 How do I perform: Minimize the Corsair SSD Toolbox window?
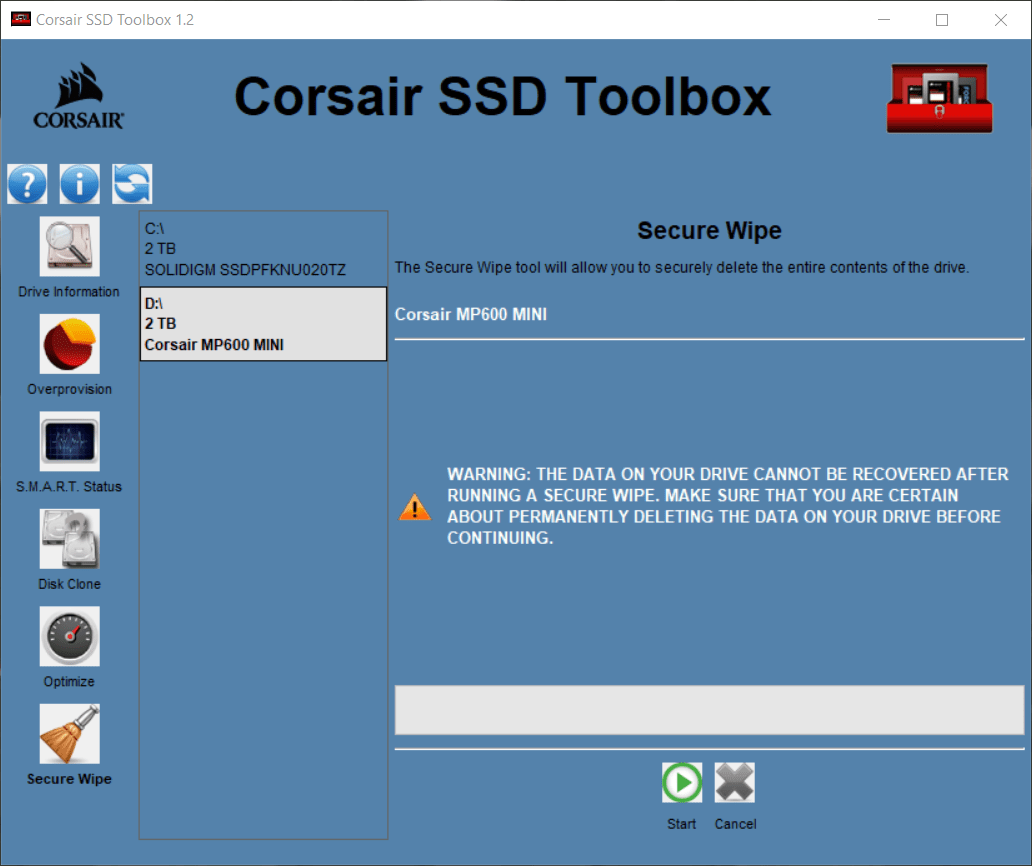883,20
